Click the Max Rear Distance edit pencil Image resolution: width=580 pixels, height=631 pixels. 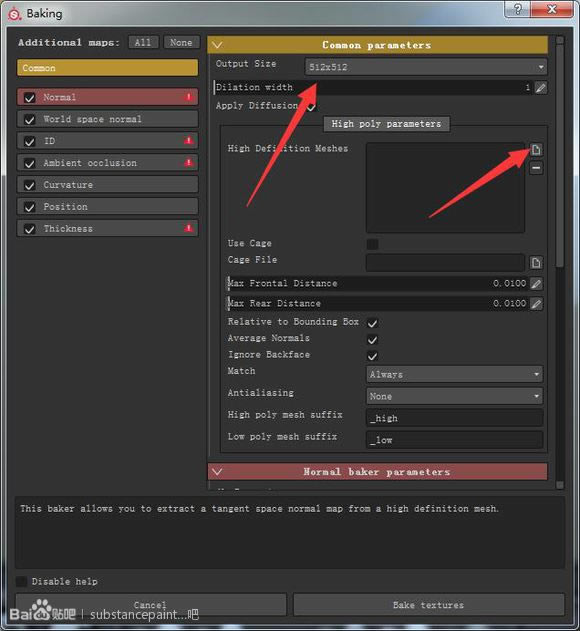(536, 303)
